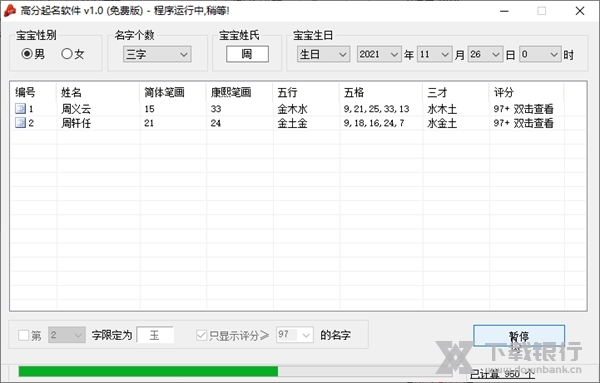The height and width of the screenshot is (383, 600).
Task: Open the character position dropdown showing 2
Action: pos(67,335)
